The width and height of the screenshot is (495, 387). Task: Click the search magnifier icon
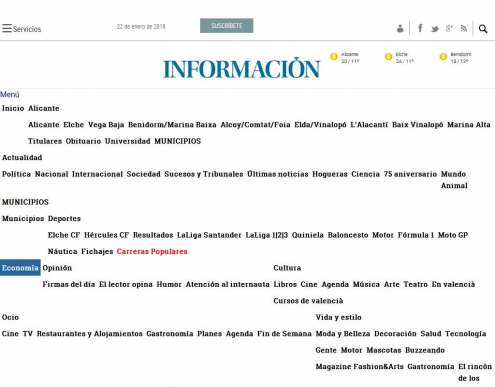point(483,29)
